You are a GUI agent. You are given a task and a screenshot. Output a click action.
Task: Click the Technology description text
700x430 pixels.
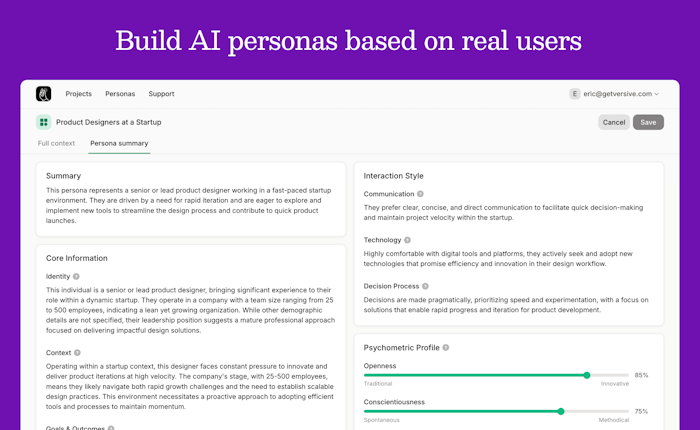498,259
